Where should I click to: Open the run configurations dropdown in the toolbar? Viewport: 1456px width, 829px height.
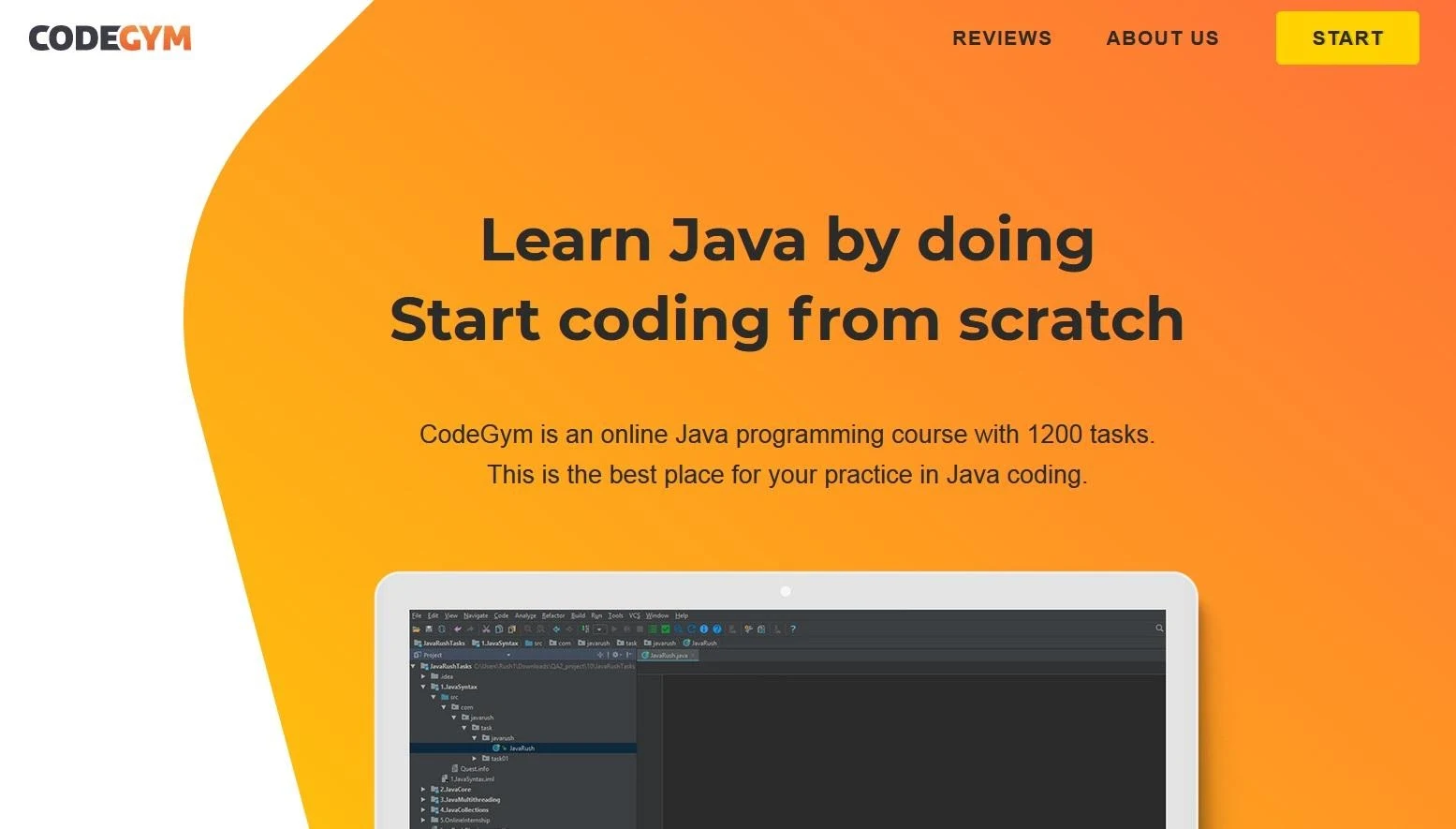tap(598, 629)
